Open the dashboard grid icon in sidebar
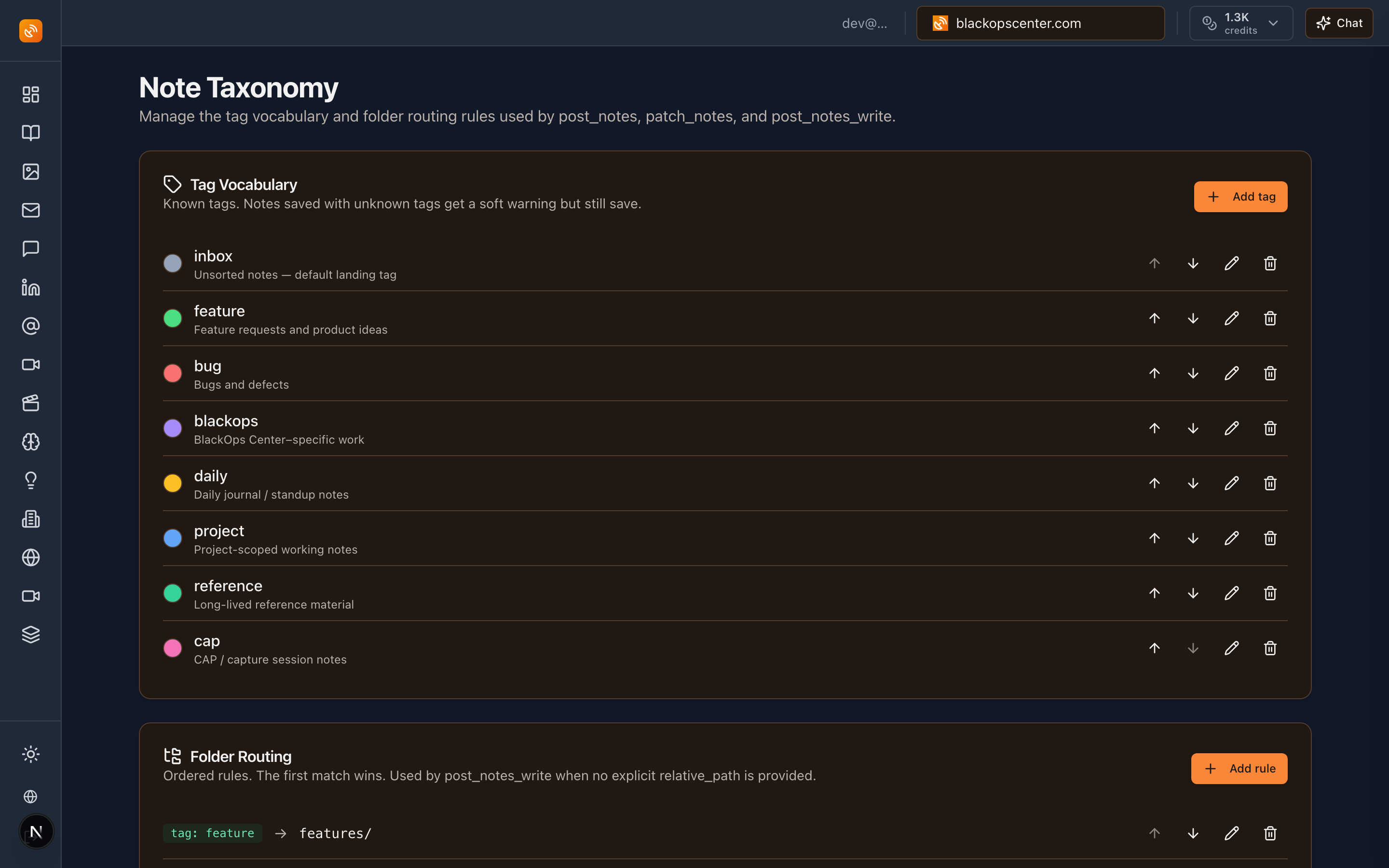Screen dimensions: 1389x868 pyautogui.click(x=30, y=94)
